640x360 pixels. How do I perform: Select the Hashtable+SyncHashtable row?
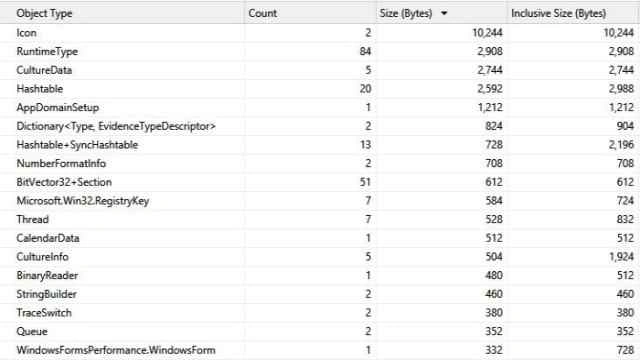320,145
